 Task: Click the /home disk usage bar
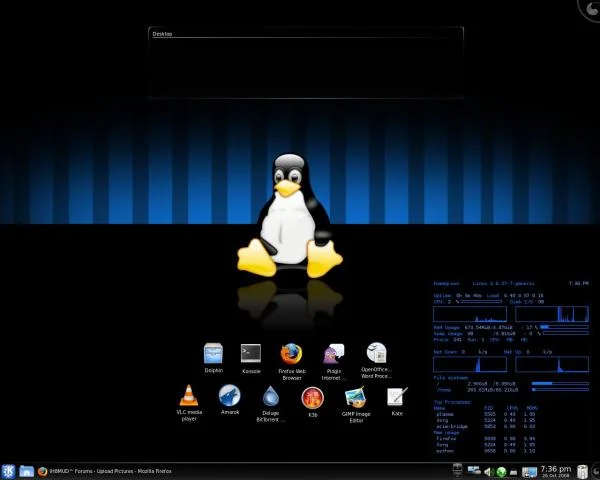click(560, 390)
